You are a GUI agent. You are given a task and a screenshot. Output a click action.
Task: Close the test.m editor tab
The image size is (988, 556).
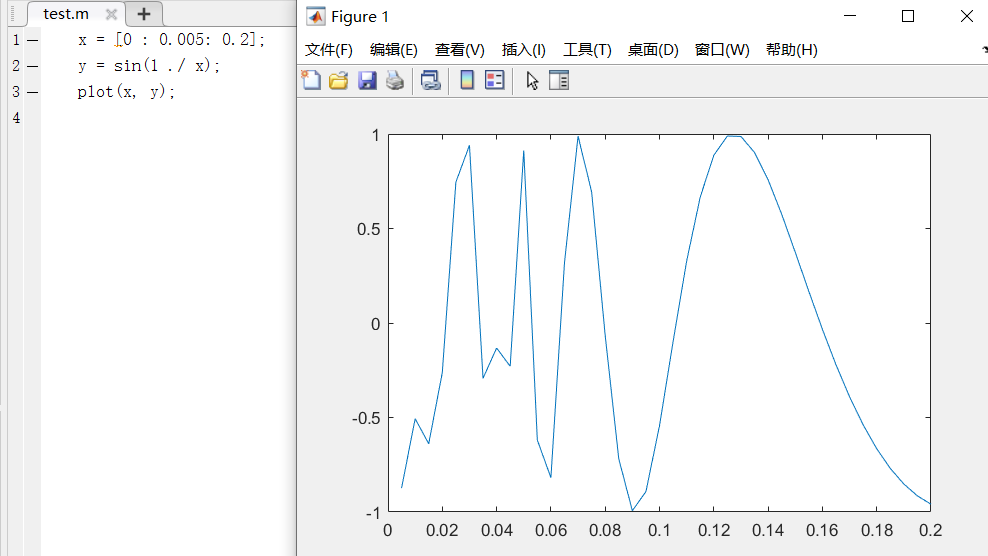click(112, 14)
